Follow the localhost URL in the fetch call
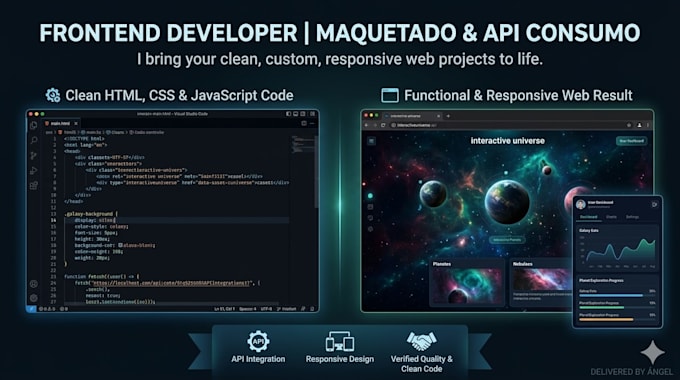The height and width of the screenshot is (380, 680). 171,283
